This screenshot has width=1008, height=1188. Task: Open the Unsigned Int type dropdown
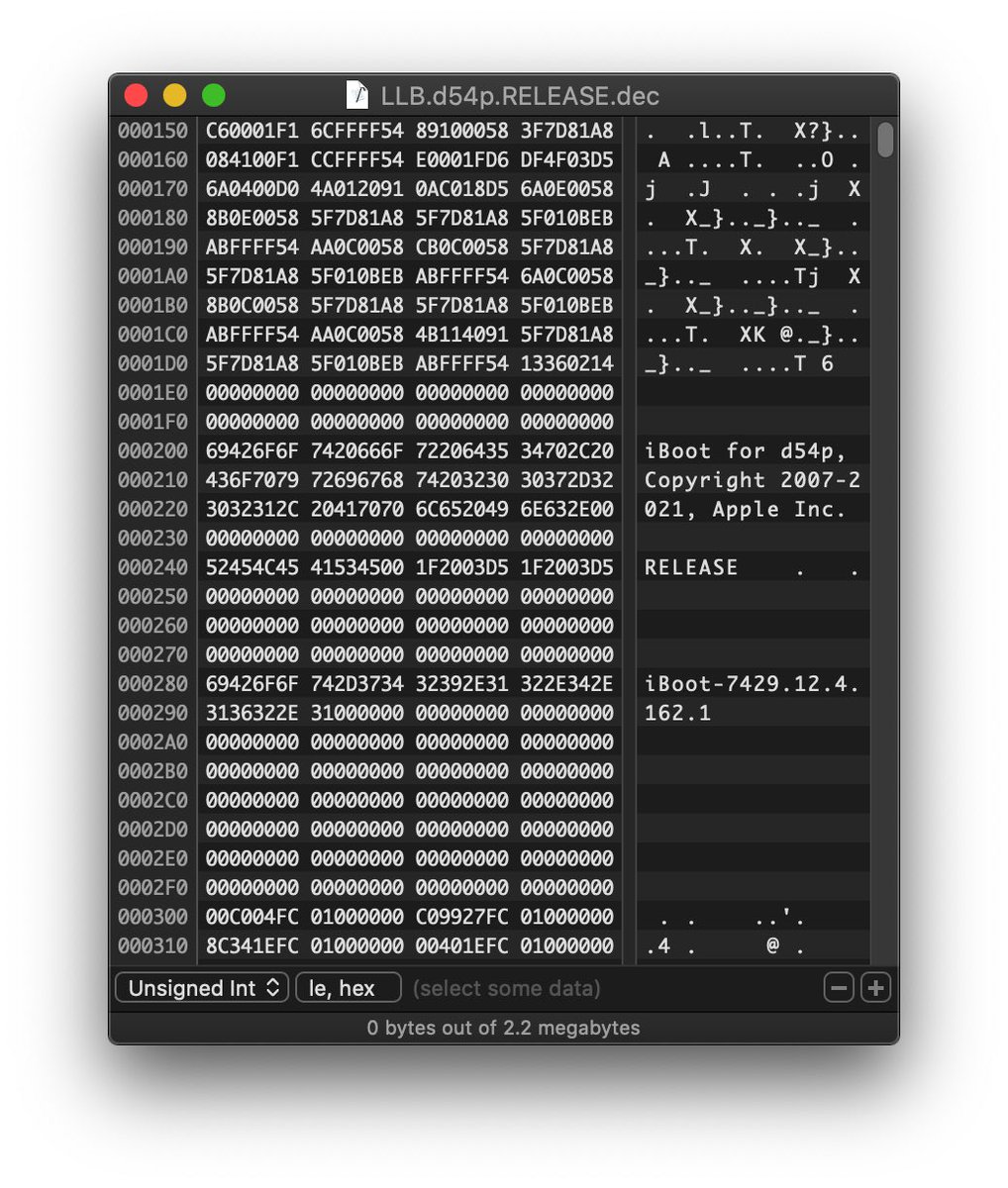[x=202, y=988]
